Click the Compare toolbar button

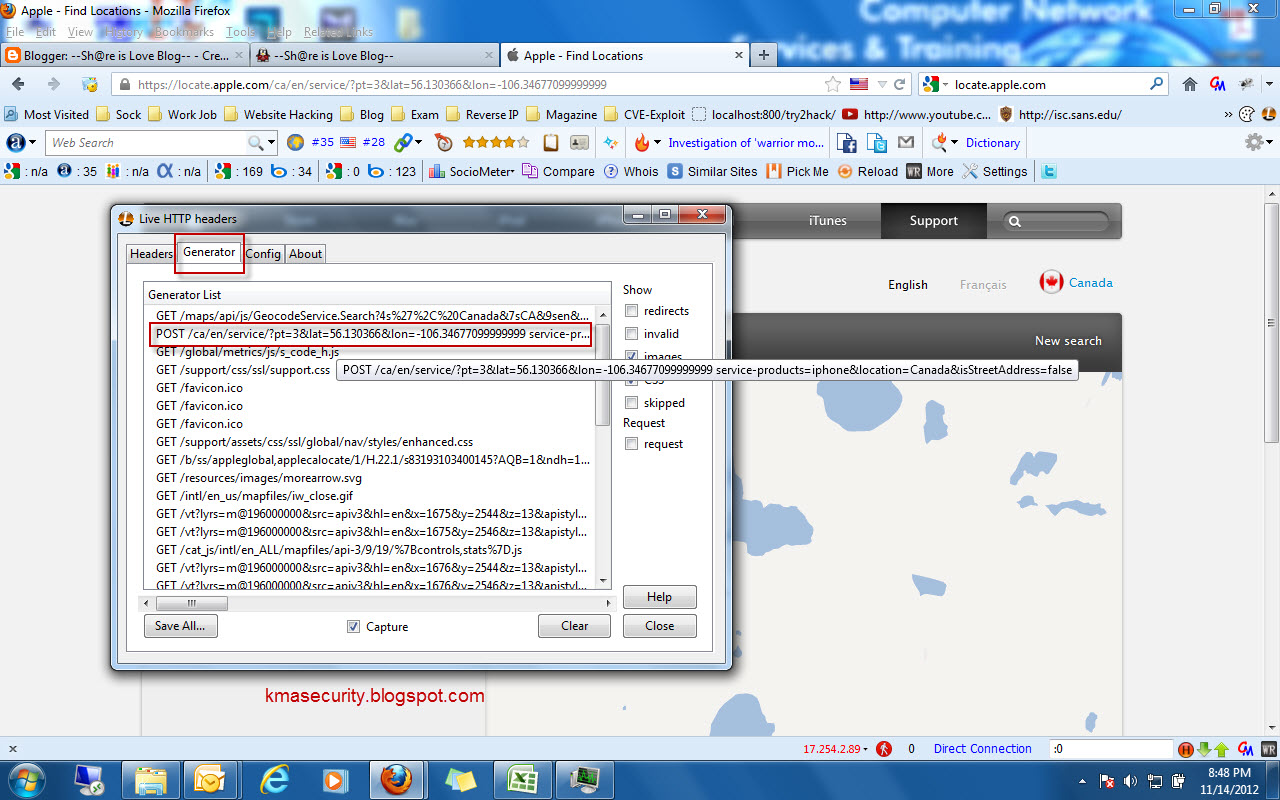[x=559, y=172]
